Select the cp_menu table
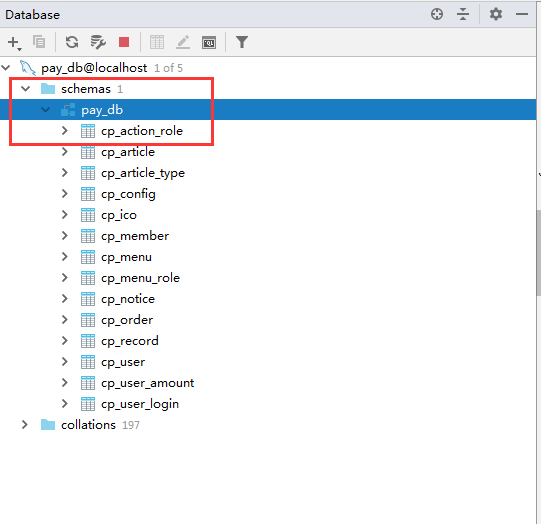The height and width of the screenshot is (524, 541). [x=126, y=257]
